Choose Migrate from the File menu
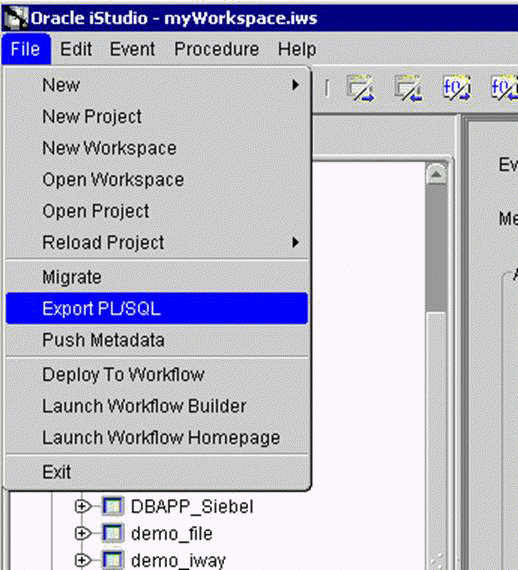The image size is (518, 570). (157, 277)
